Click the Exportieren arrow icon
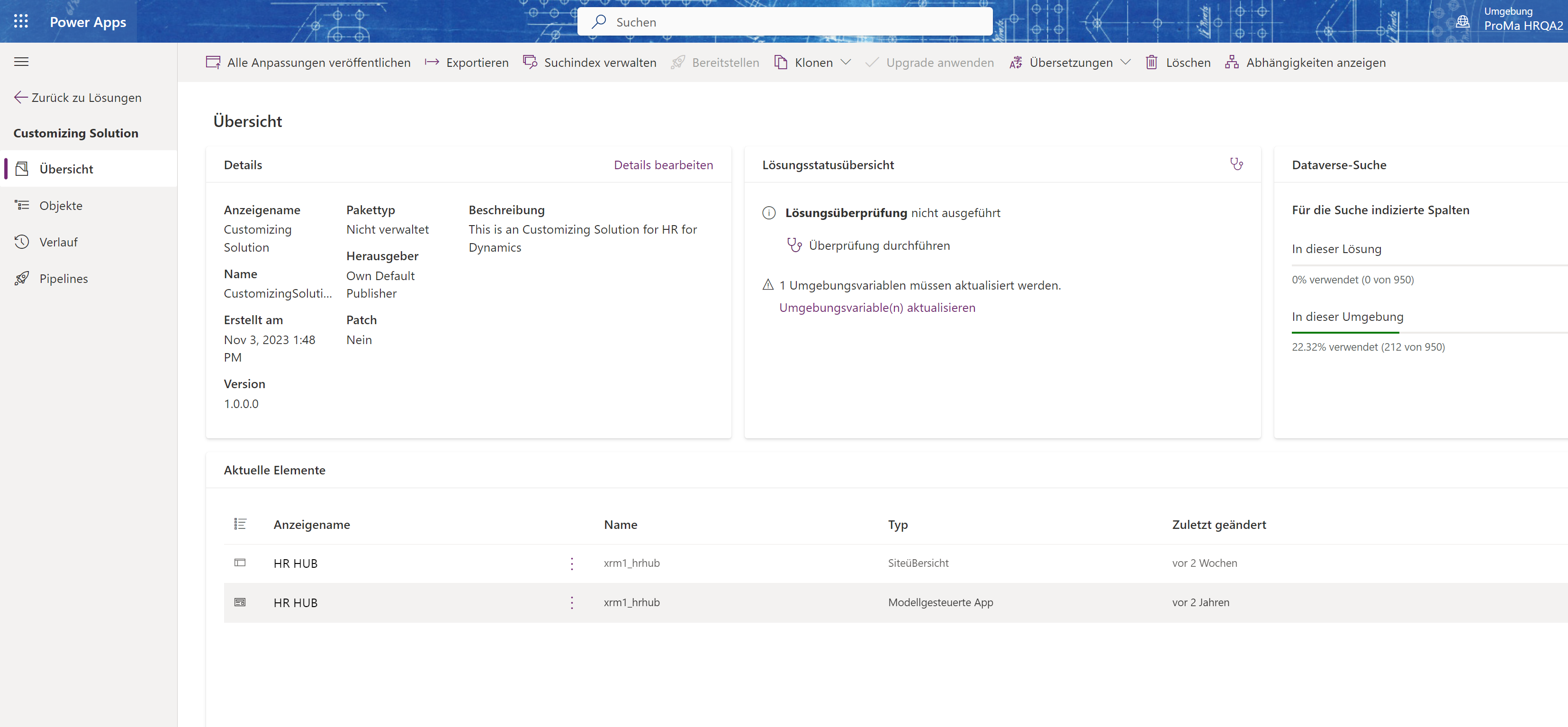This screenshot has width=1568, height=727. (432, 62)
